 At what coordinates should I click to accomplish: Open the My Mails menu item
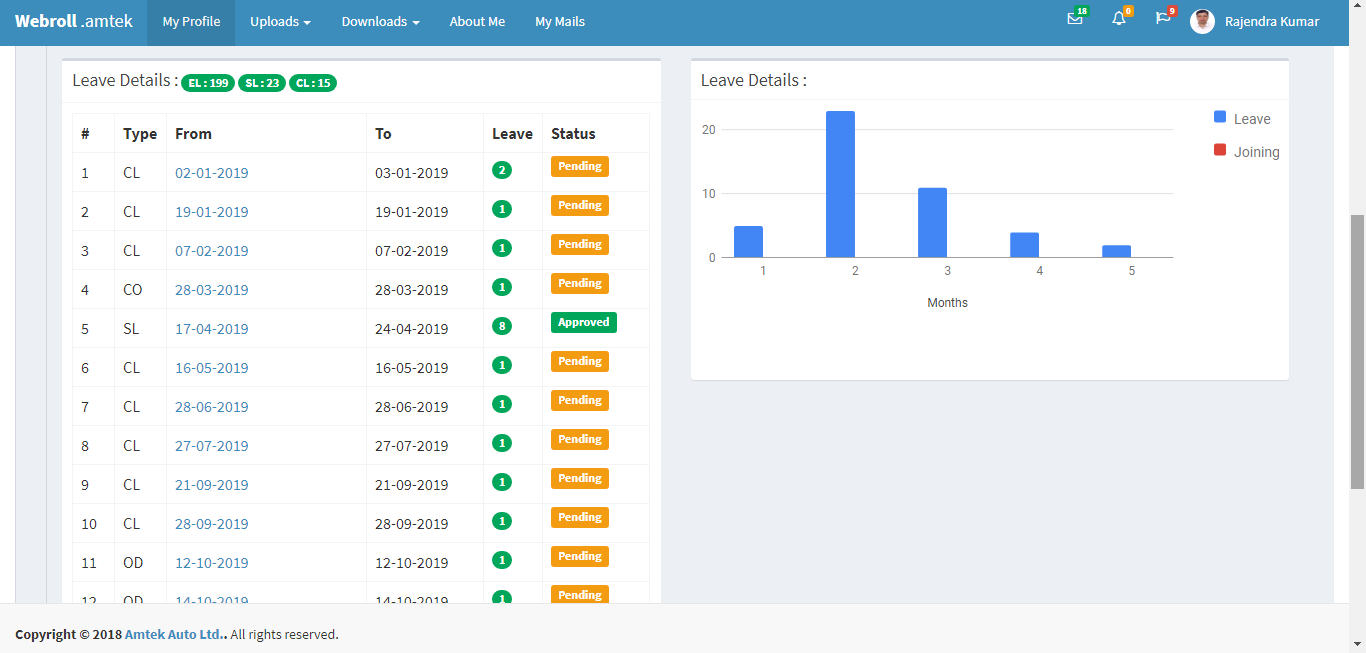pyautogui.click(x=560, y=22)
